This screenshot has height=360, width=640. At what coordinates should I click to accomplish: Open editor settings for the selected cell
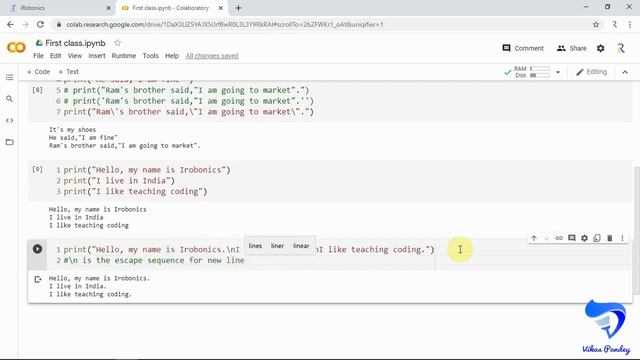click(x=584, y=238)
